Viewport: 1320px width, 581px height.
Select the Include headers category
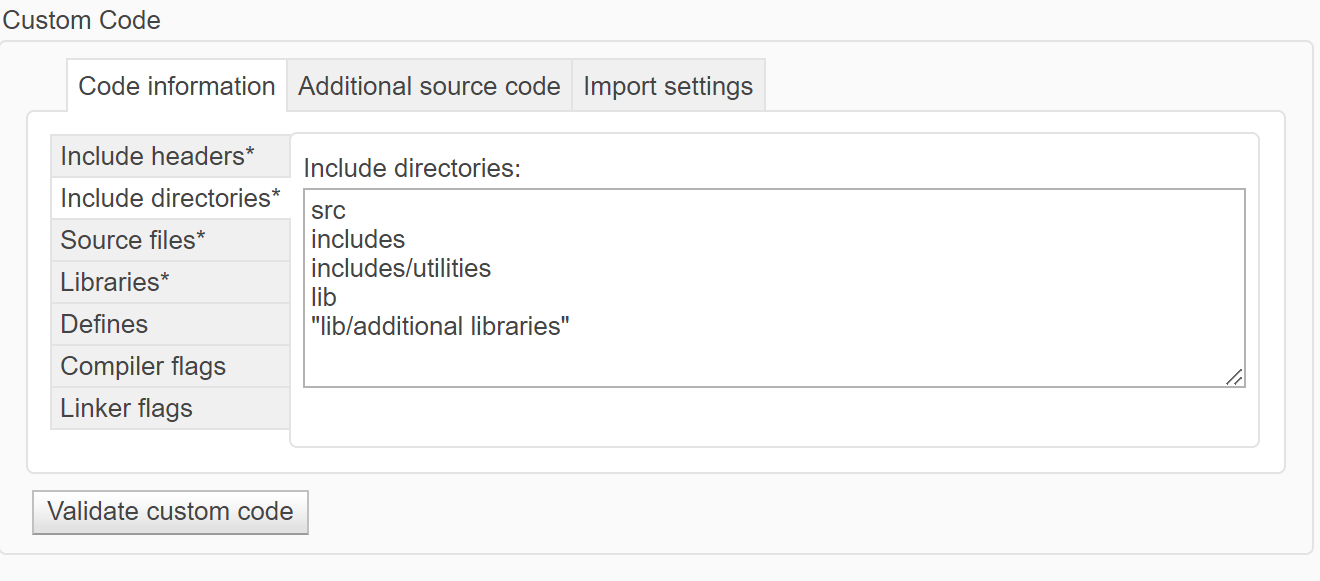154,156
